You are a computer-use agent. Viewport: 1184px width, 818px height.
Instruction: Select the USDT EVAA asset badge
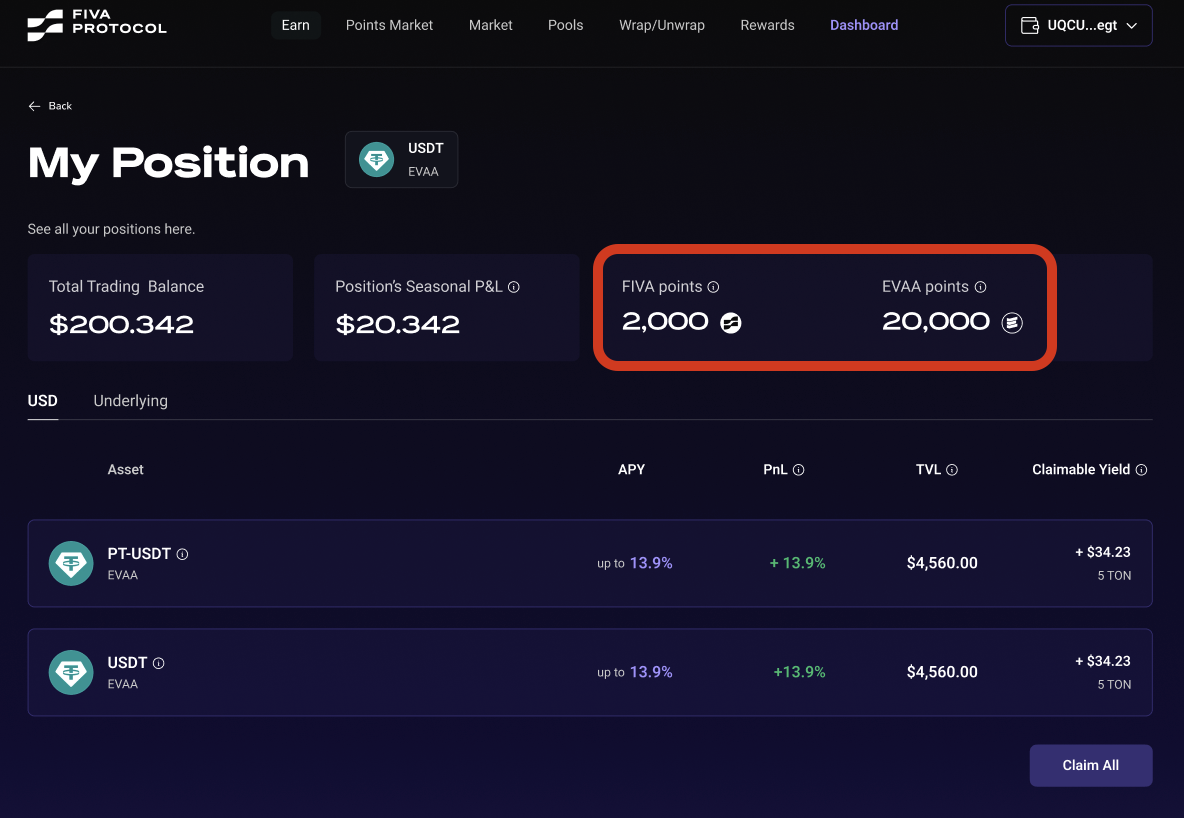(x=401, y=159)
